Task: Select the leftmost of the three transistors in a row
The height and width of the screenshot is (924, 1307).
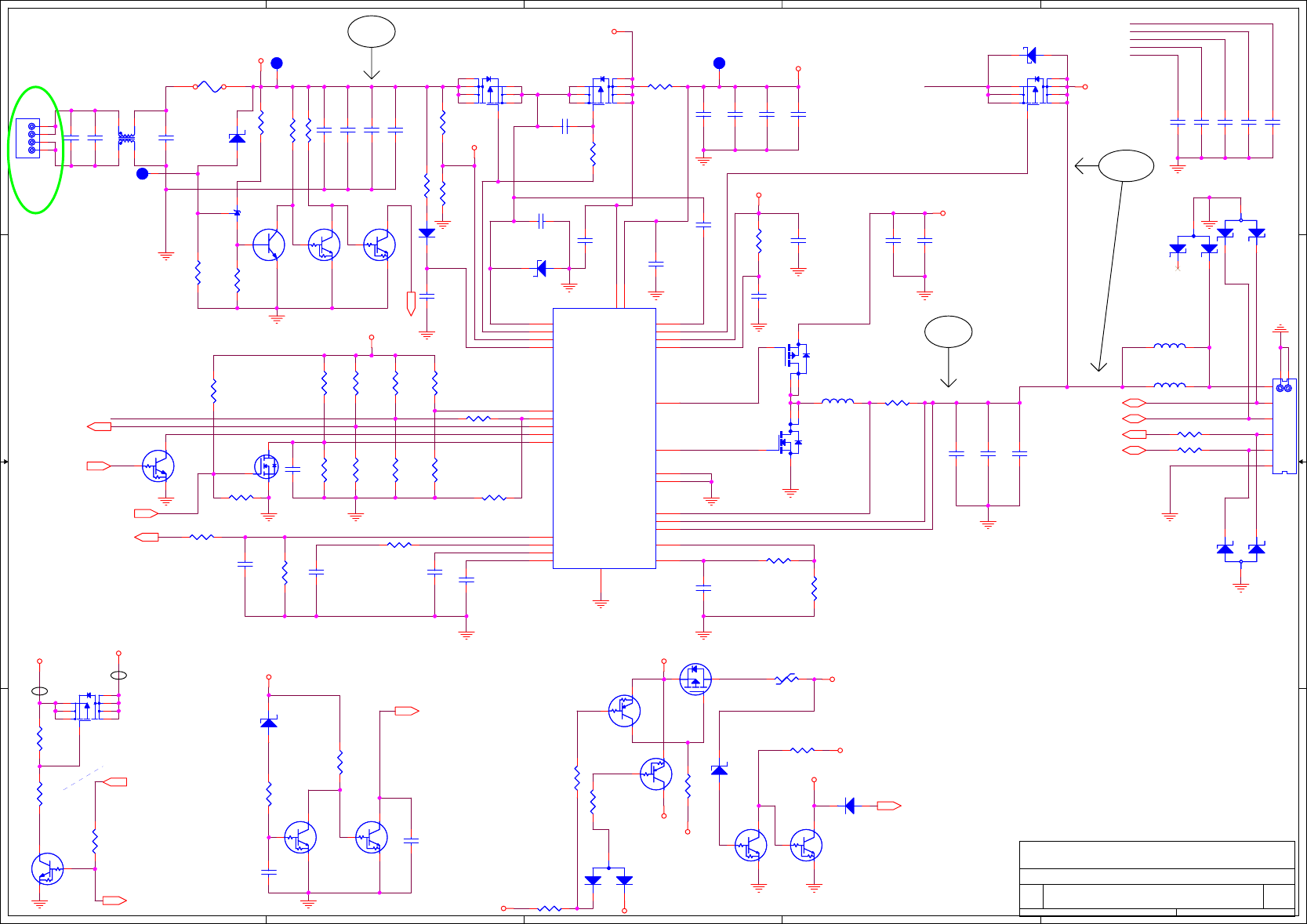Action: pos(269,245)
